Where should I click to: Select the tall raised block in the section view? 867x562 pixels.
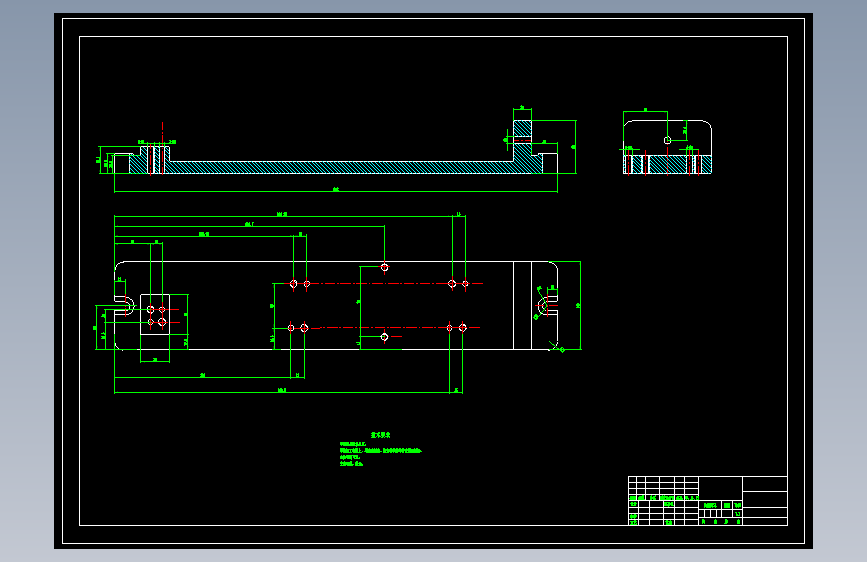(x=523, y=141)
